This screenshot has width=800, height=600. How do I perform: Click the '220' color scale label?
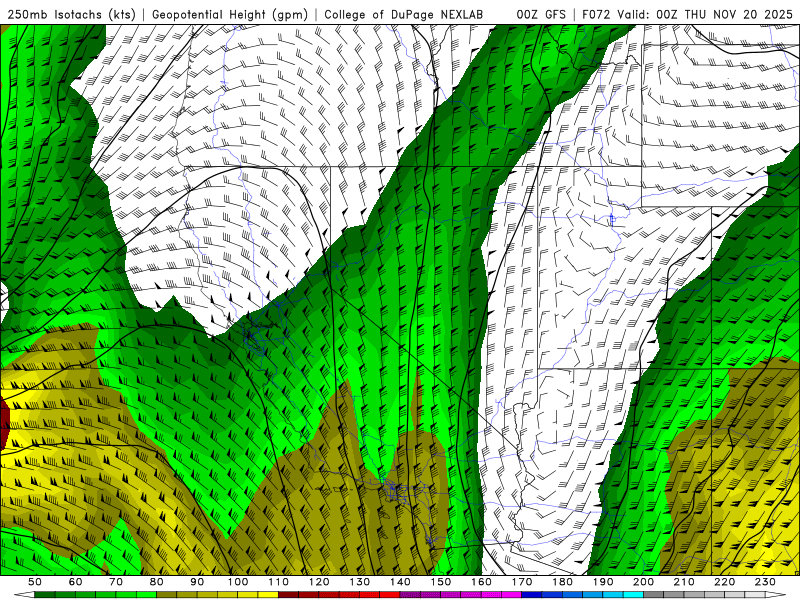(725, 582)
